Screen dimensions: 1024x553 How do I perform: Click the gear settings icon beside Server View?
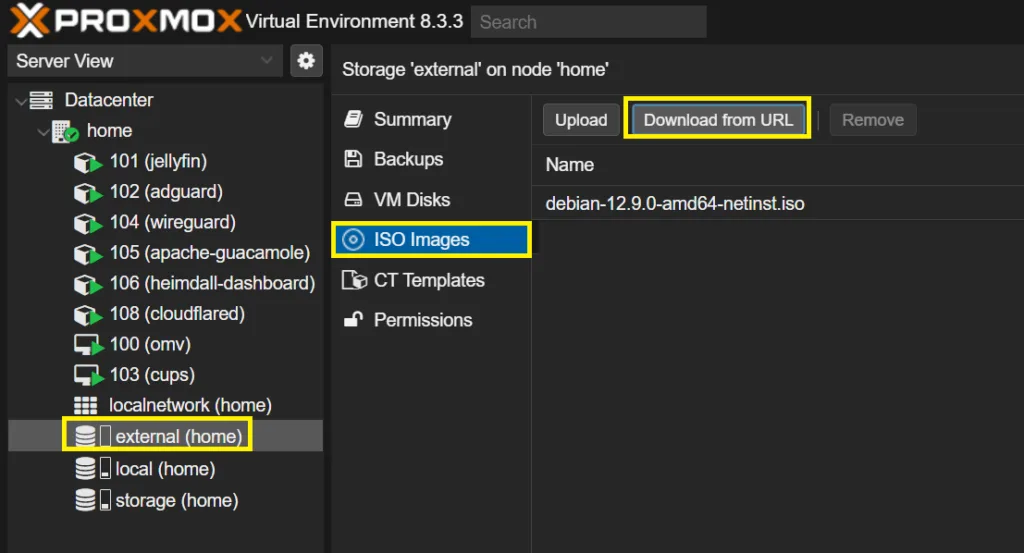[x=306, y=61]
